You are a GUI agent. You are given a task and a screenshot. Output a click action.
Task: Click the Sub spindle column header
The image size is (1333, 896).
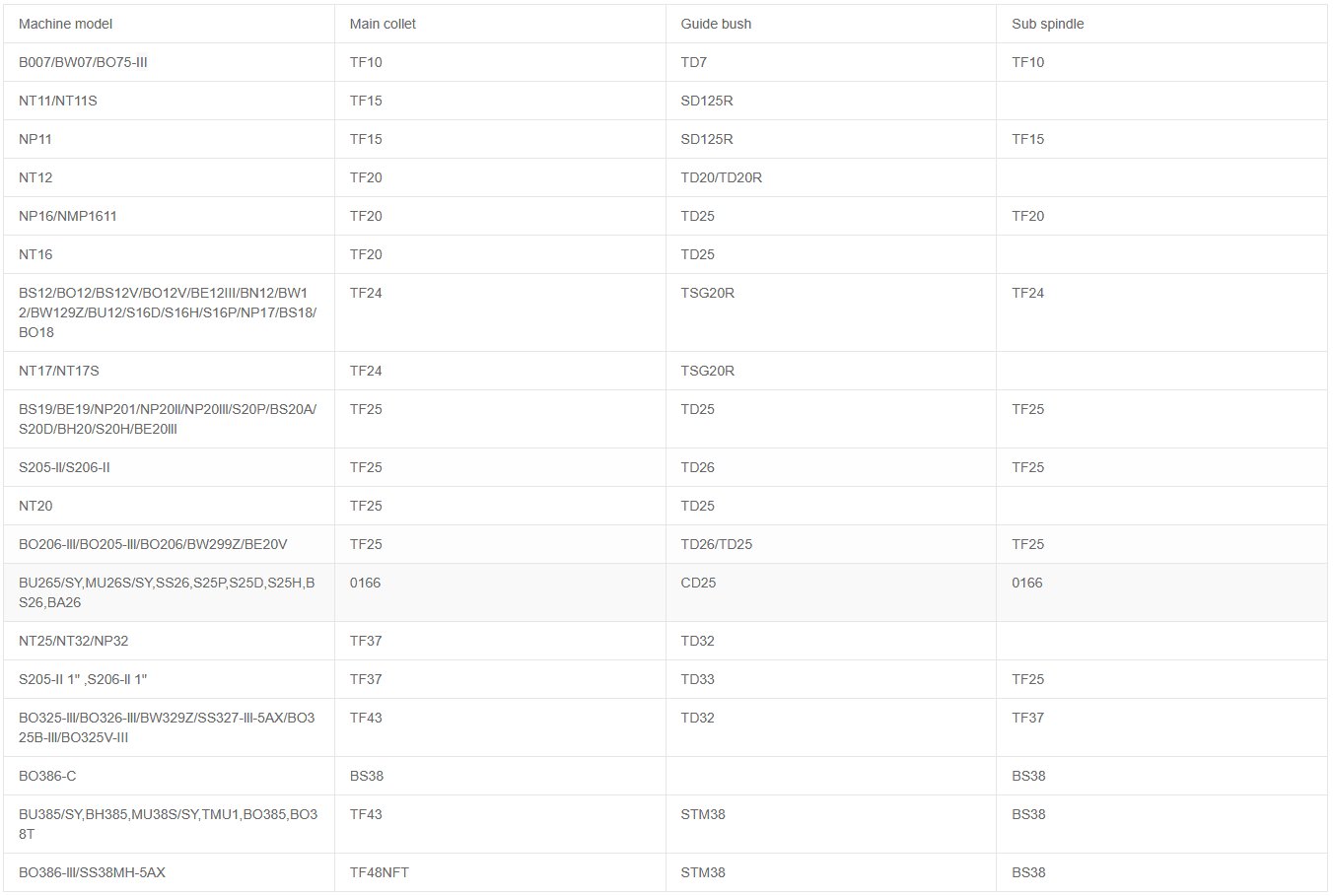point(1161,24)
